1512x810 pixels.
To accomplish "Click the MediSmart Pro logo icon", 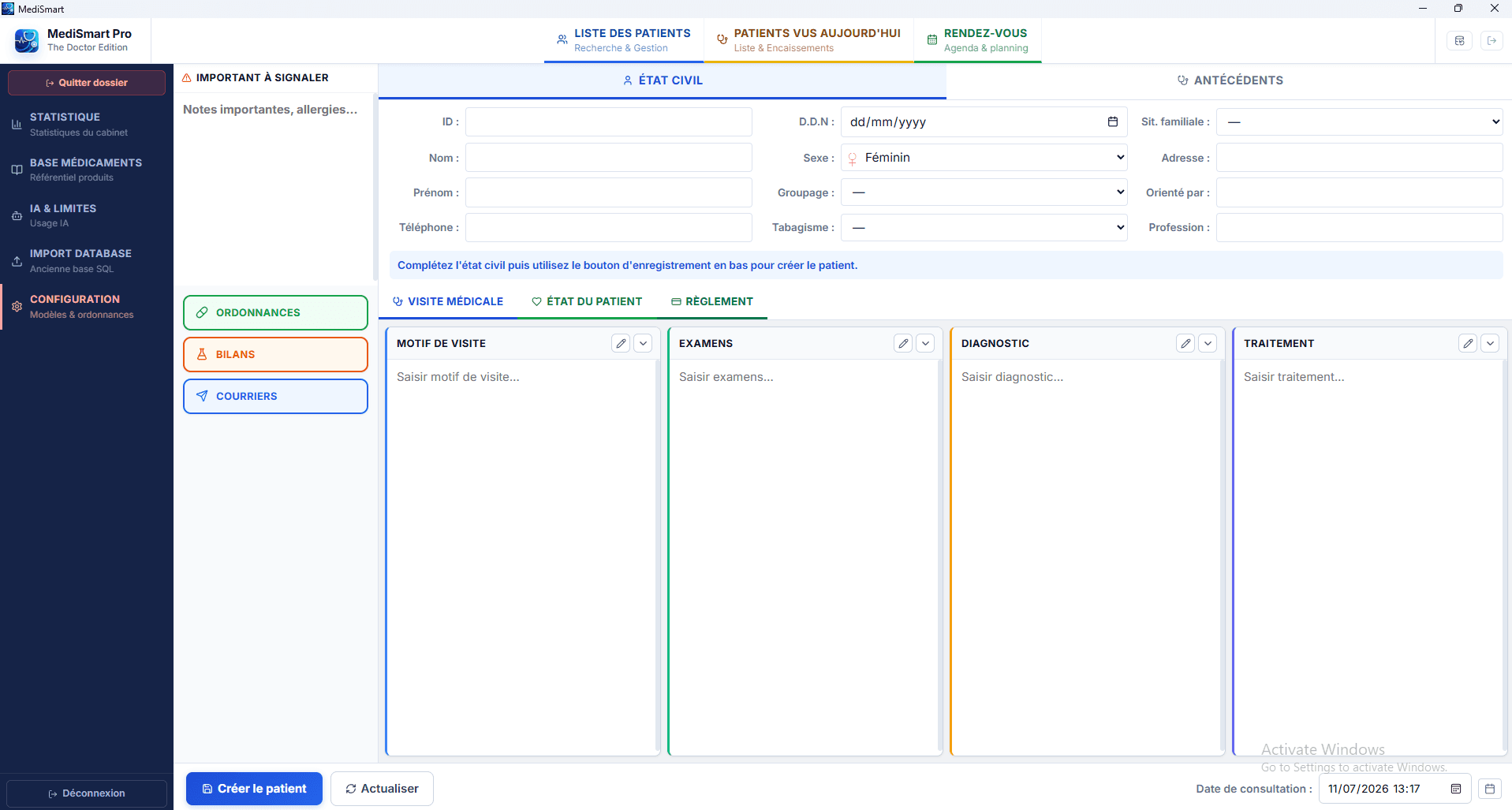I will (27, 40).
